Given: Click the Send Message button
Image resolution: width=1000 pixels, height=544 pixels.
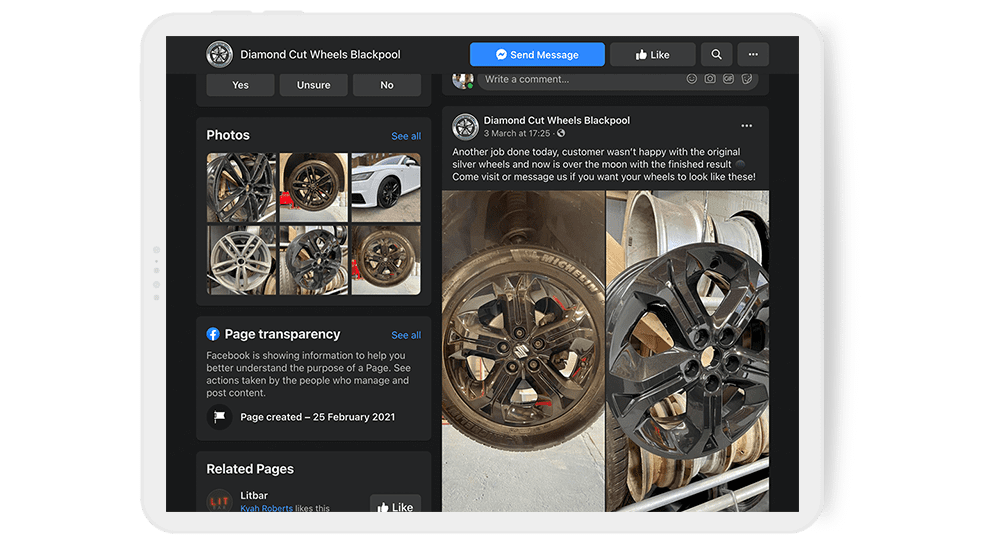Looking at the screenshot, I should tap(537, 55).
